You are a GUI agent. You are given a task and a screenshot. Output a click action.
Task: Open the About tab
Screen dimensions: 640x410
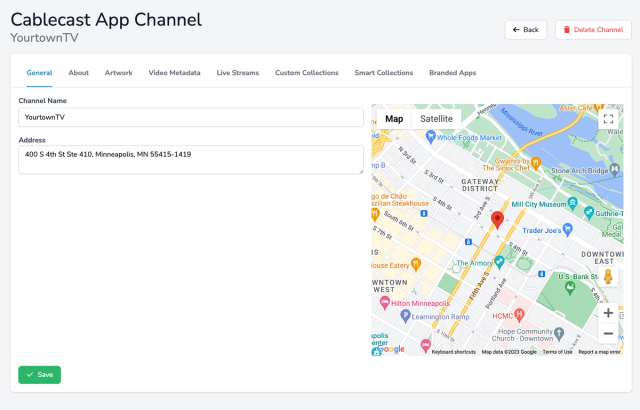click(78, 73)
